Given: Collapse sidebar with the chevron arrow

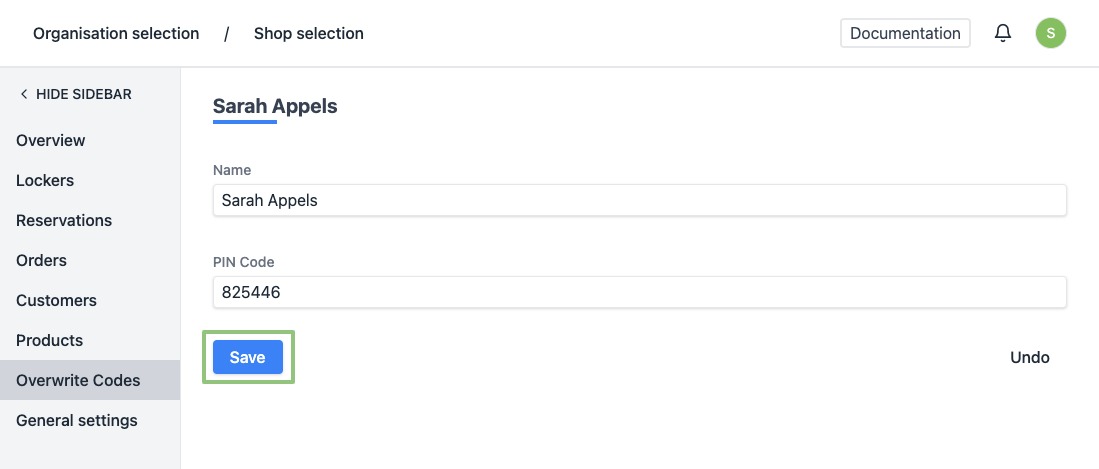Looking at the screenshot, I should click(x=23, y=94).
